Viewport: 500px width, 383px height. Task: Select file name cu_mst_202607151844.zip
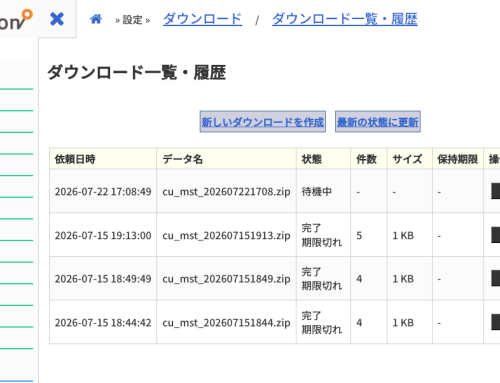(x=226, y=323)
